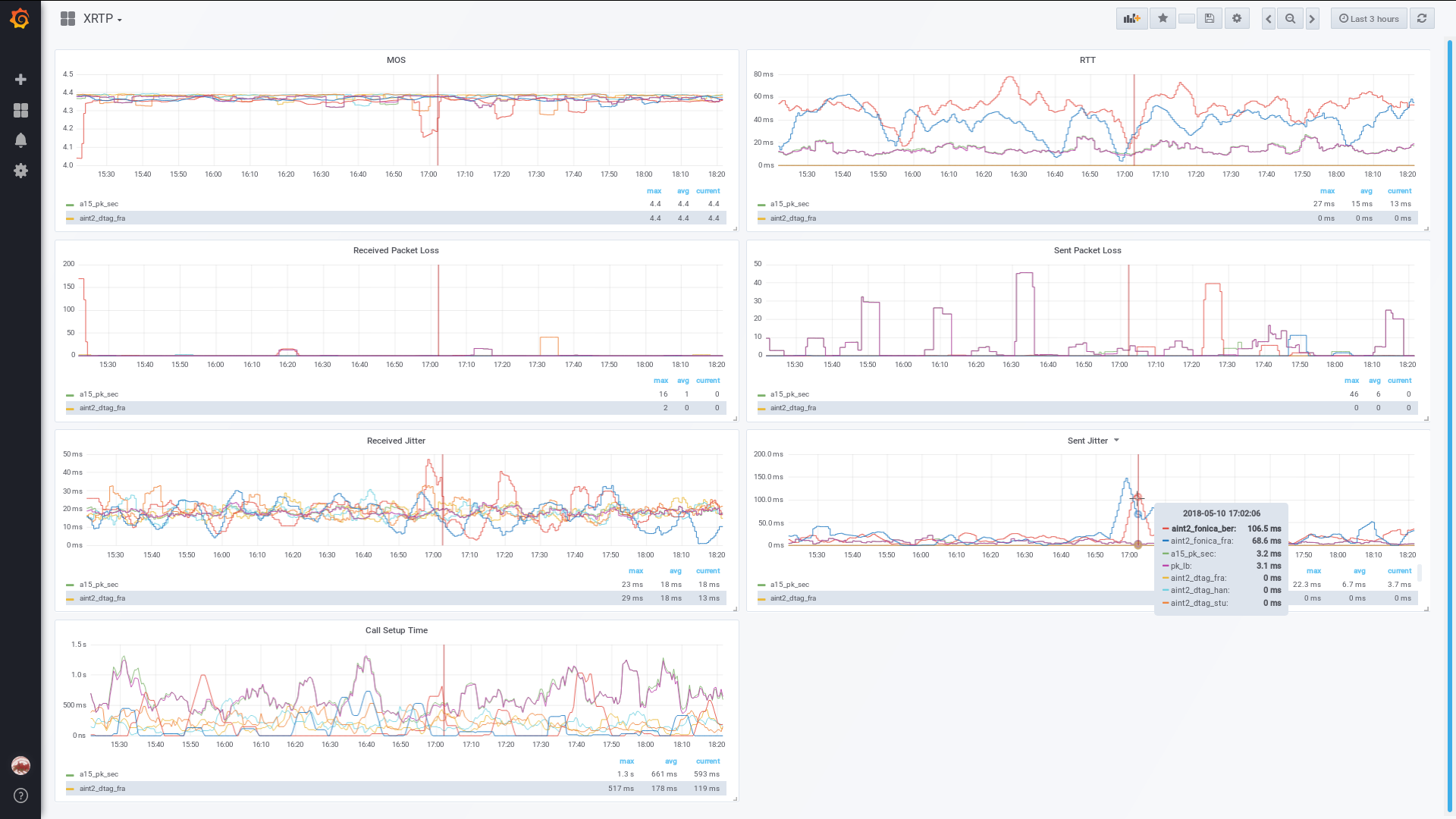The height and width of the screenshot is (819, 1456).
Task: Sort Sent Packet Loss legend by avg
Action: point(1374,381)
